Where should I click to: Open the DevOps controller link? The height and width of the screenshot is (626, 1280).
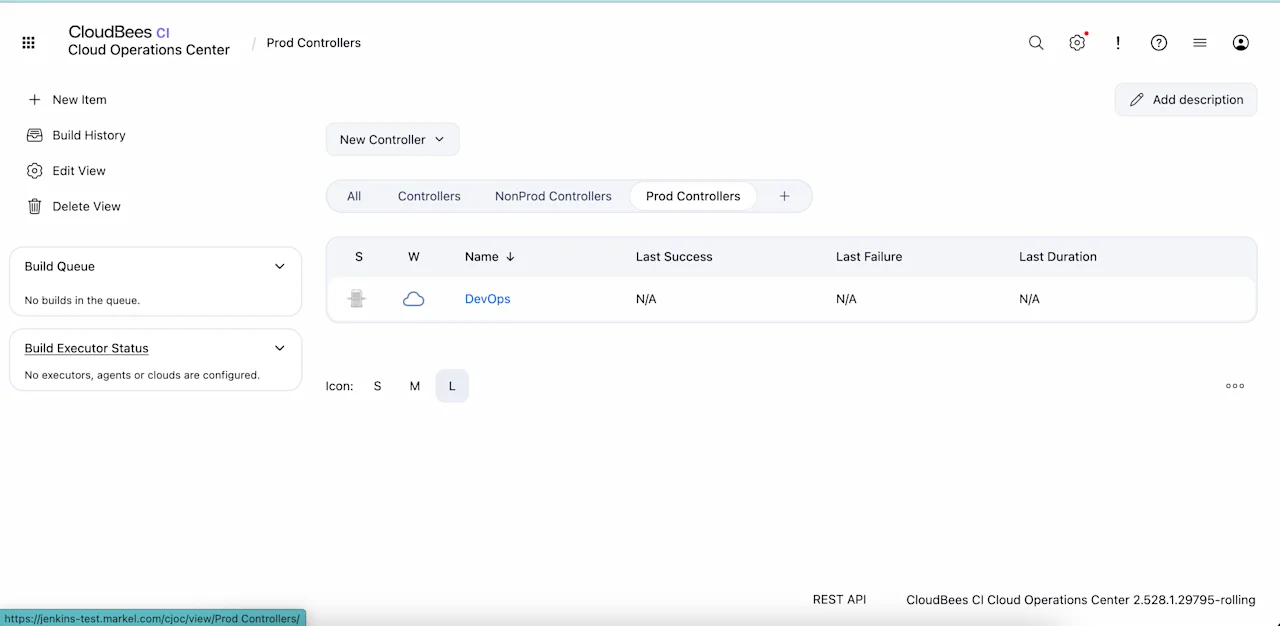[487, 298]
